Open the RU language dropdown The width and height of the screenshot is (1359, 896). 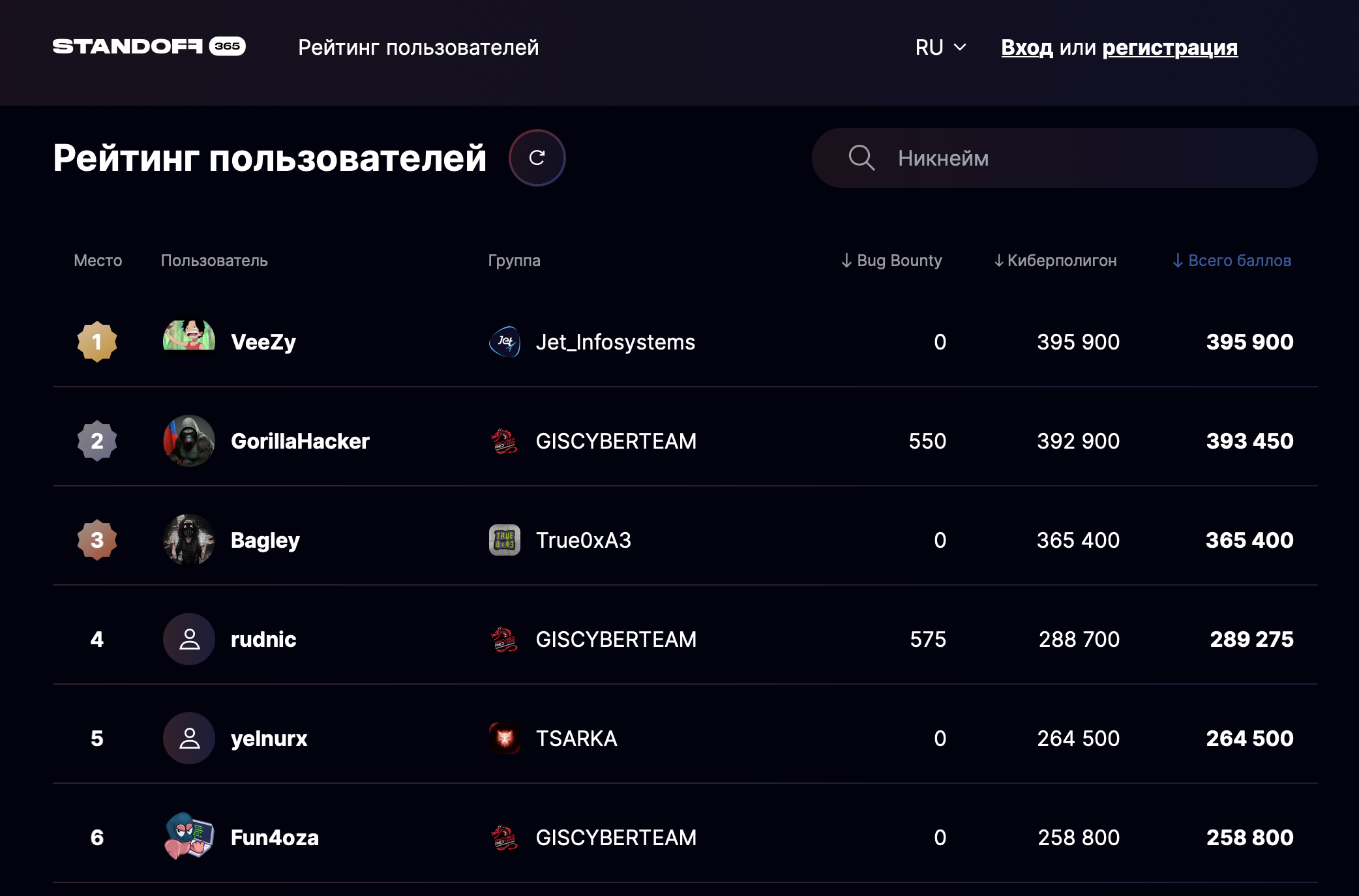coord(940,48)
